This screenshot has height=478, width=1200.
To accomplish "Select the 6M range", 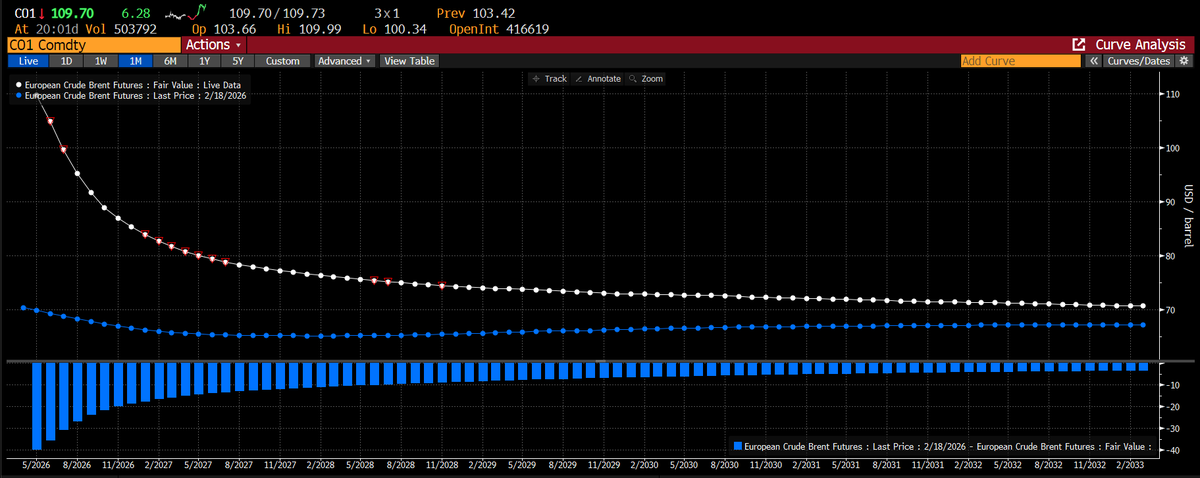I will click(x=169, y=61).
